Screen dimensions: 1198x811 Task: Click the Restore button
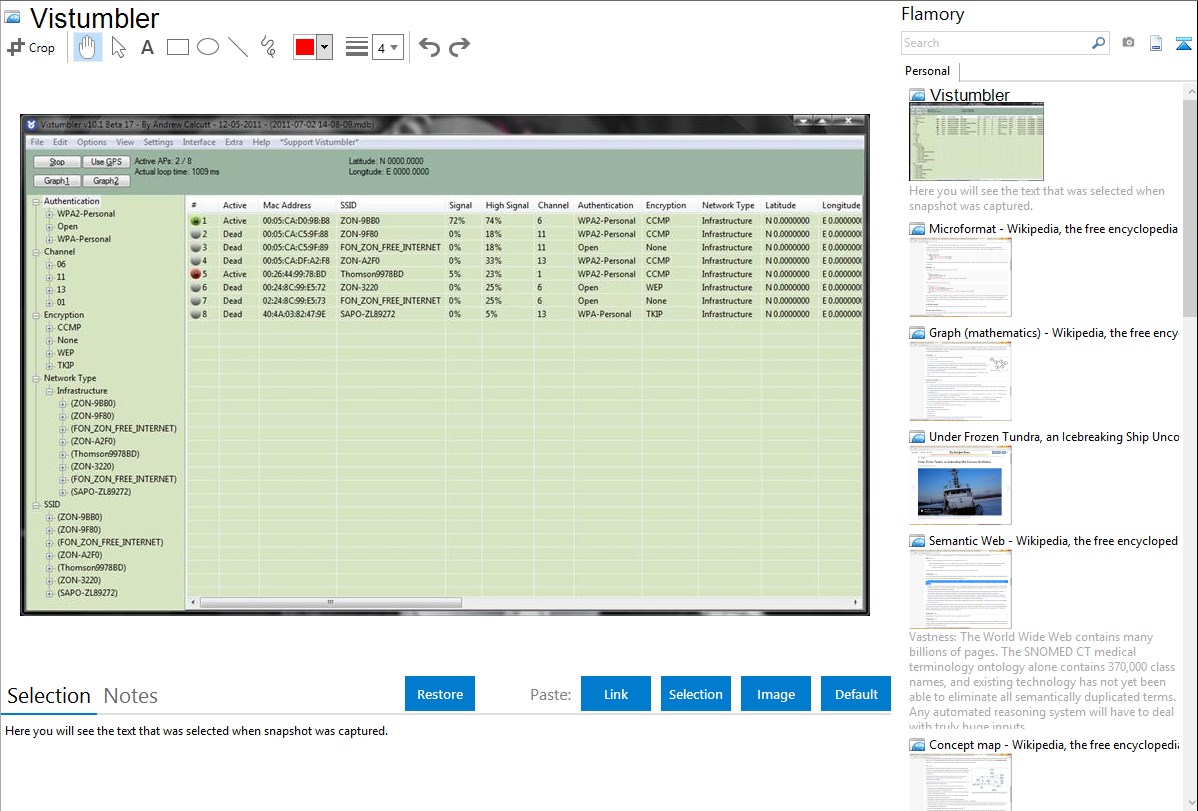click(x=440, y=694)
